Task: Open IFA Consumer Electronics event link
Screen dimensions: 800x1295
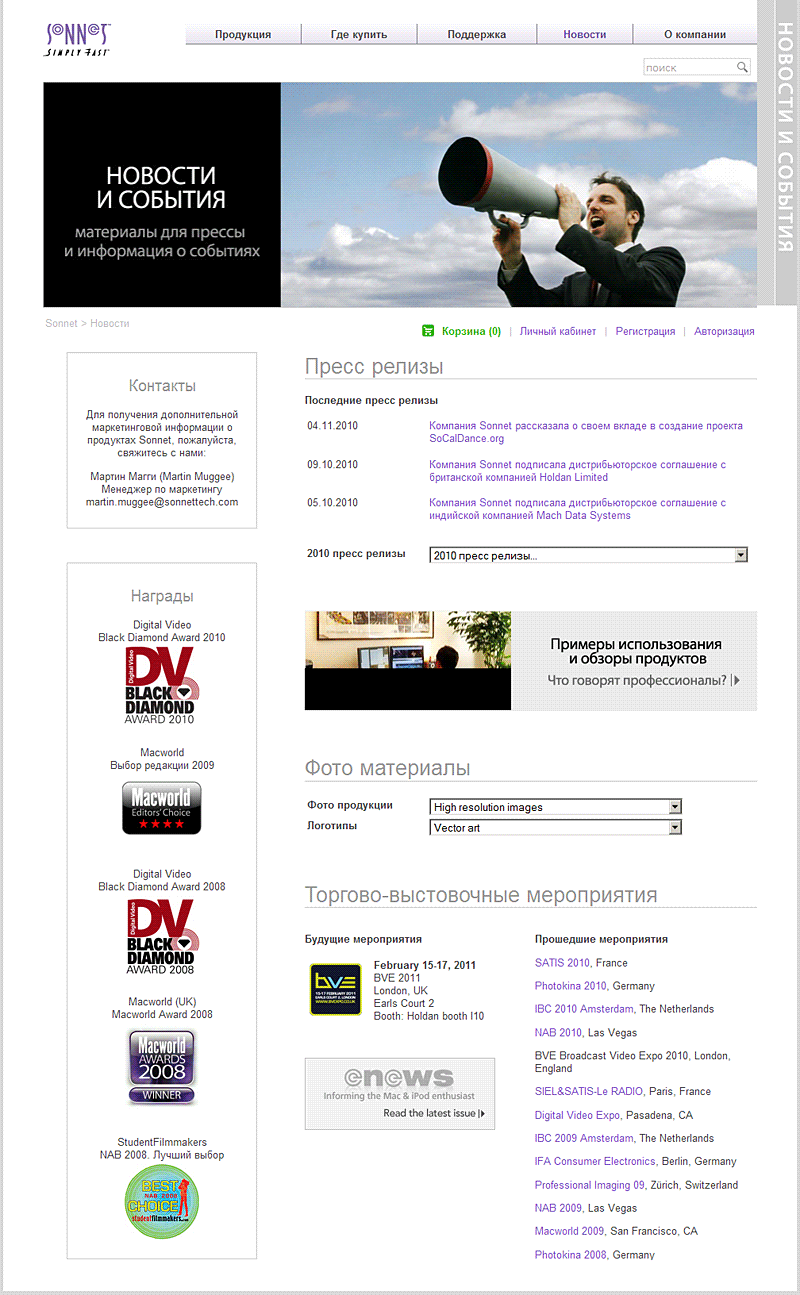Action: 595,1161
